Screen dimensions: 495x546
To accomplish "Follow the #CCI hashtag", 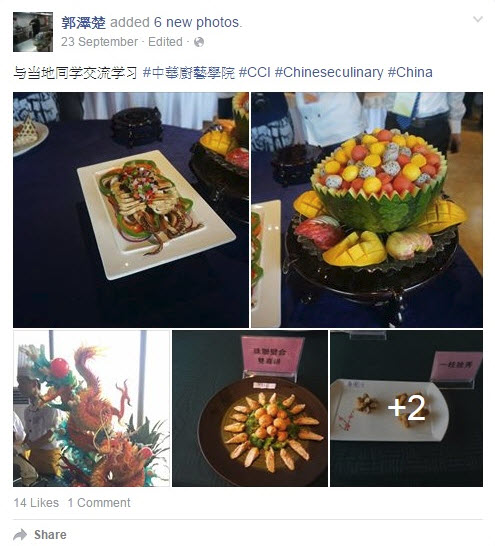I will coord(255,72).
